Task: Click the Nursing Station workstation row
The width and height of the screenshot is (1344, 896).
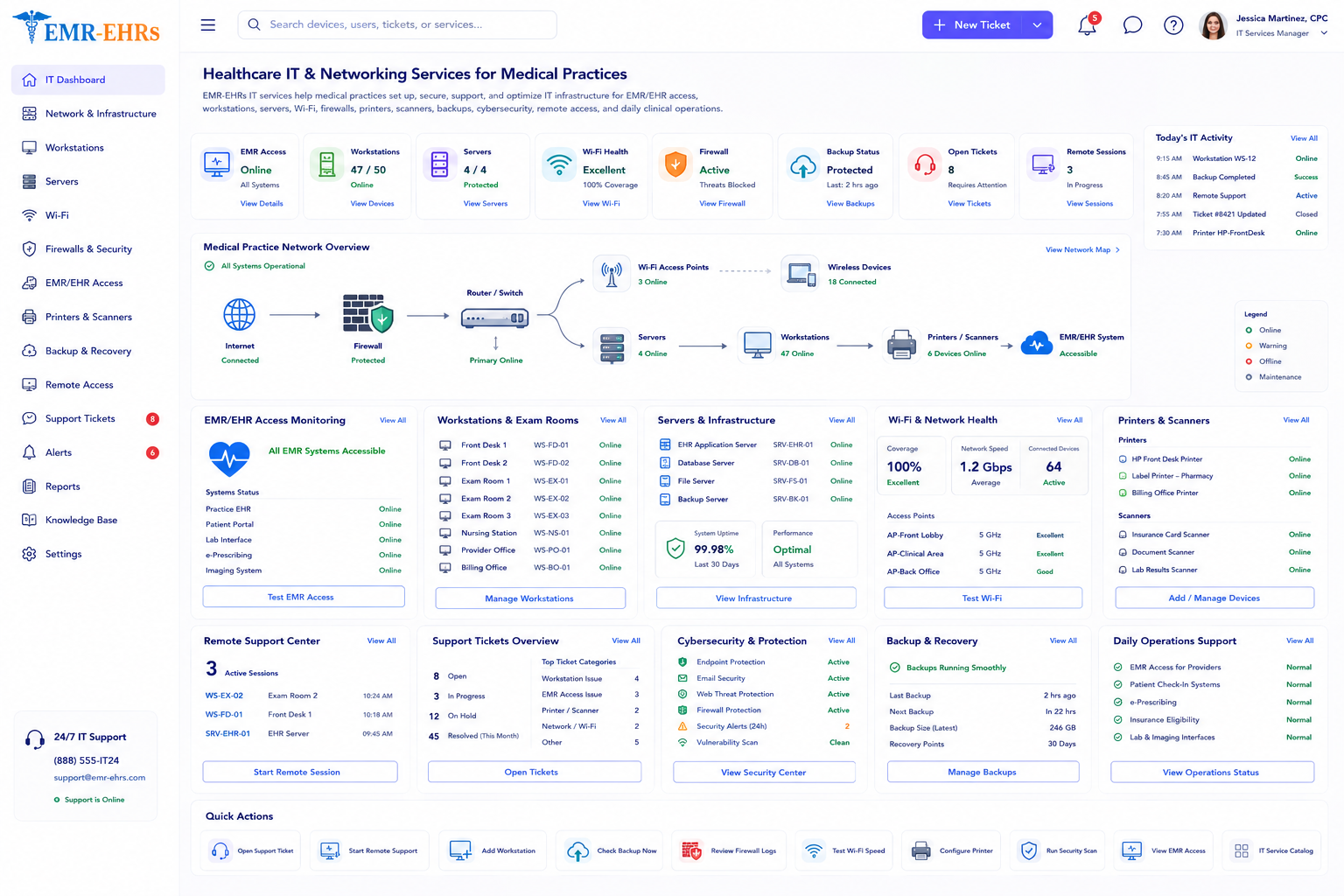Action: point(530,533)
